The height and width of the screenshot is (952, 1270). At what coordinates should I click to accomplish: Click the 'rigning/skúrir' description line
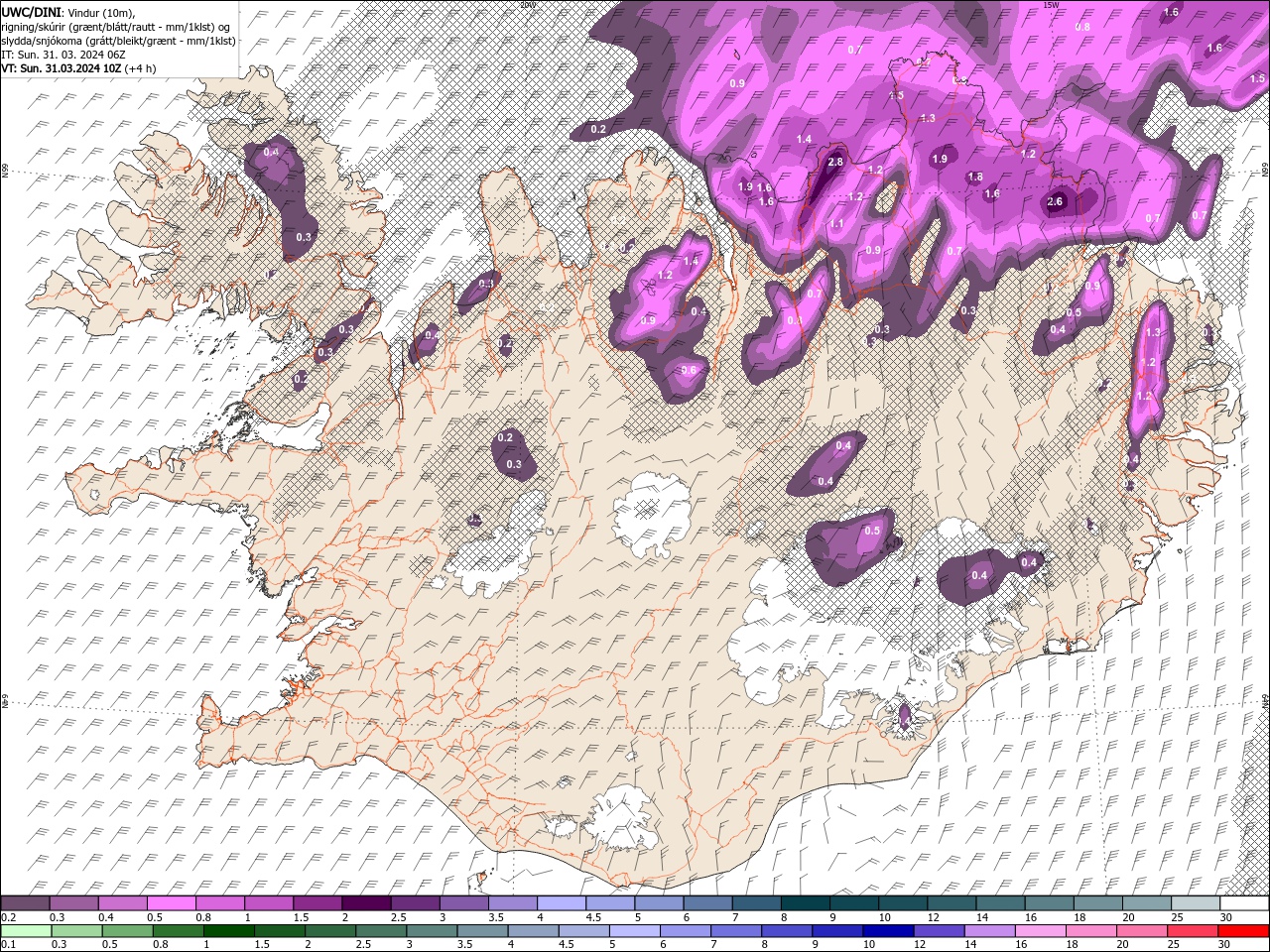click(117, 27)
